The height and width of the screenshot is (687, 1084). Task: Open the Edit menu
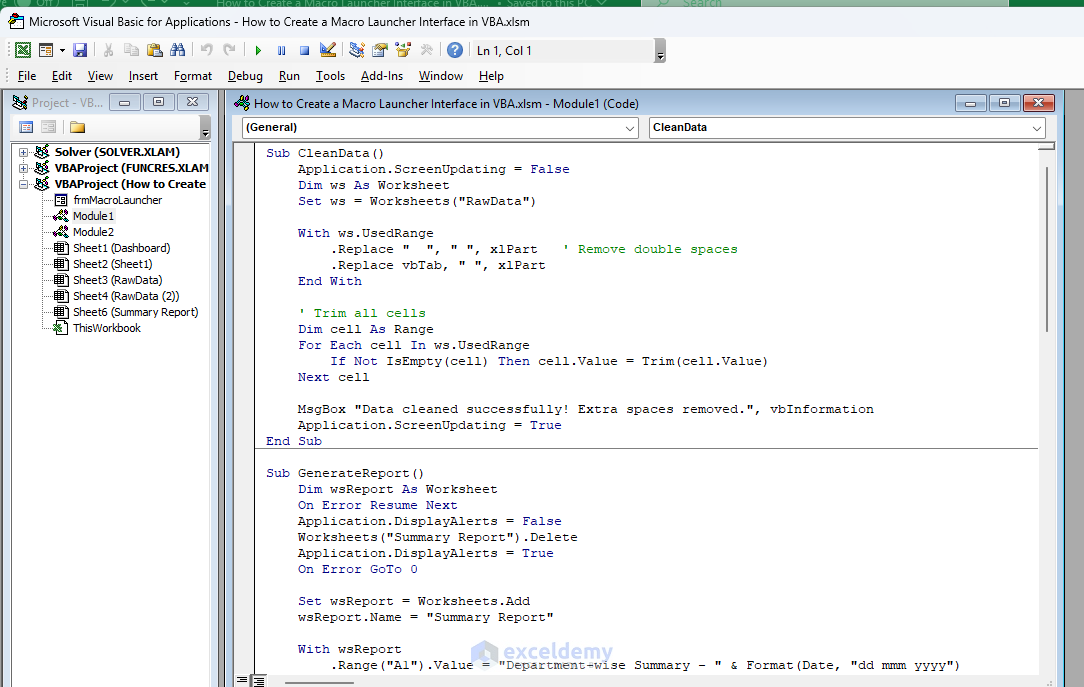pos(62,76)
